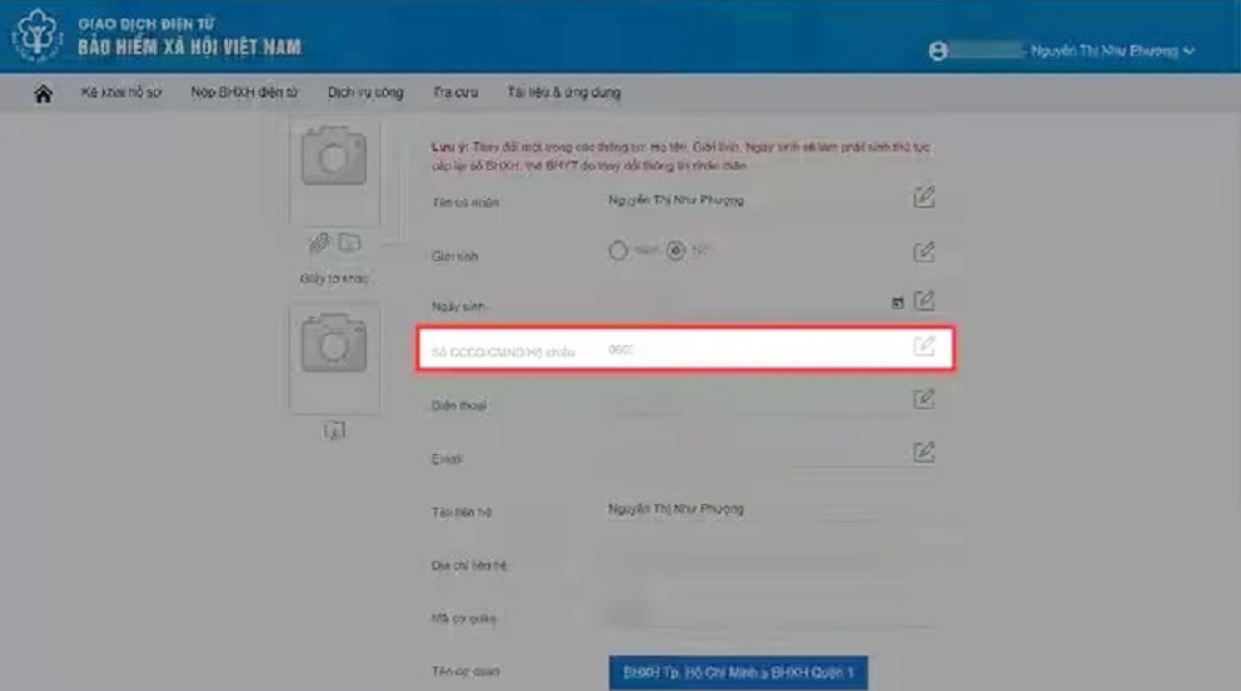Click the top camera photo placeholder
This screenshot has width=1241, height=691.
[x=334, y=158]
